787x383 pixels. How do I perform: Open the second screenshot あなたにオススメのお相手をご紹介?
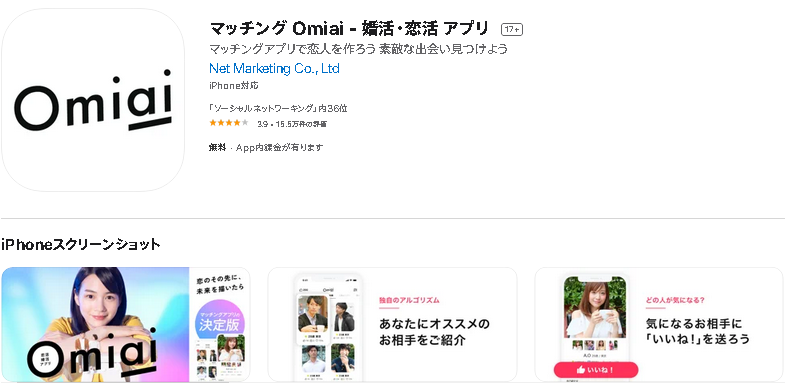pos(392,324)
